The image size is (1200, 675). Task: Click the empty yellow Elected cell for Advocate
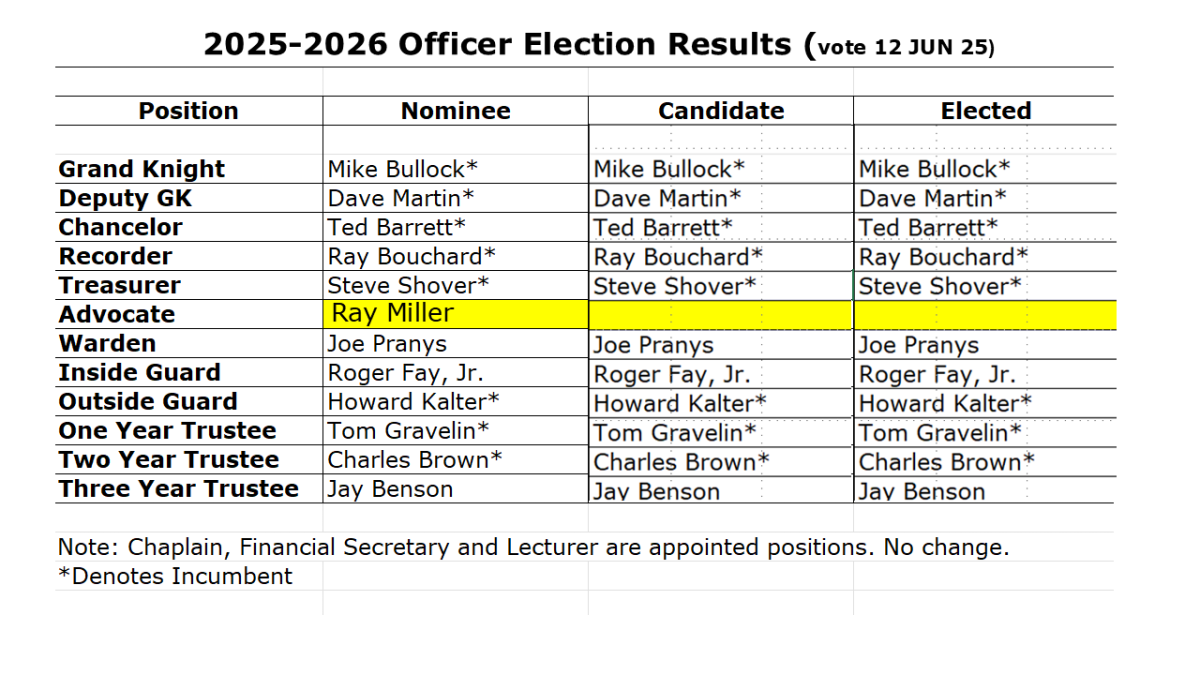click(x=985, y=315)
